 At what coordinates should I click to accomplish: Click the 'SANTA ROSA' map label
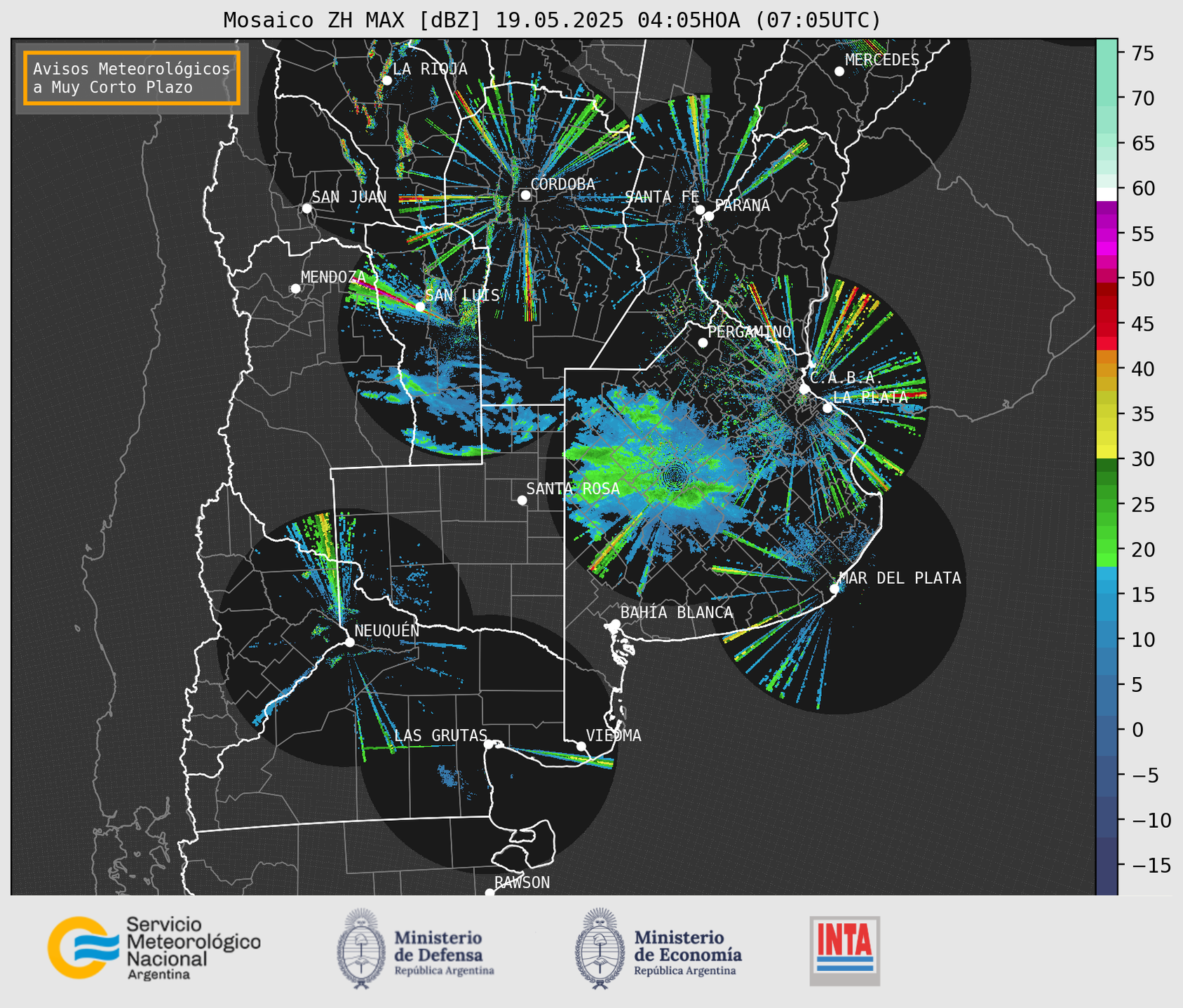573,489
